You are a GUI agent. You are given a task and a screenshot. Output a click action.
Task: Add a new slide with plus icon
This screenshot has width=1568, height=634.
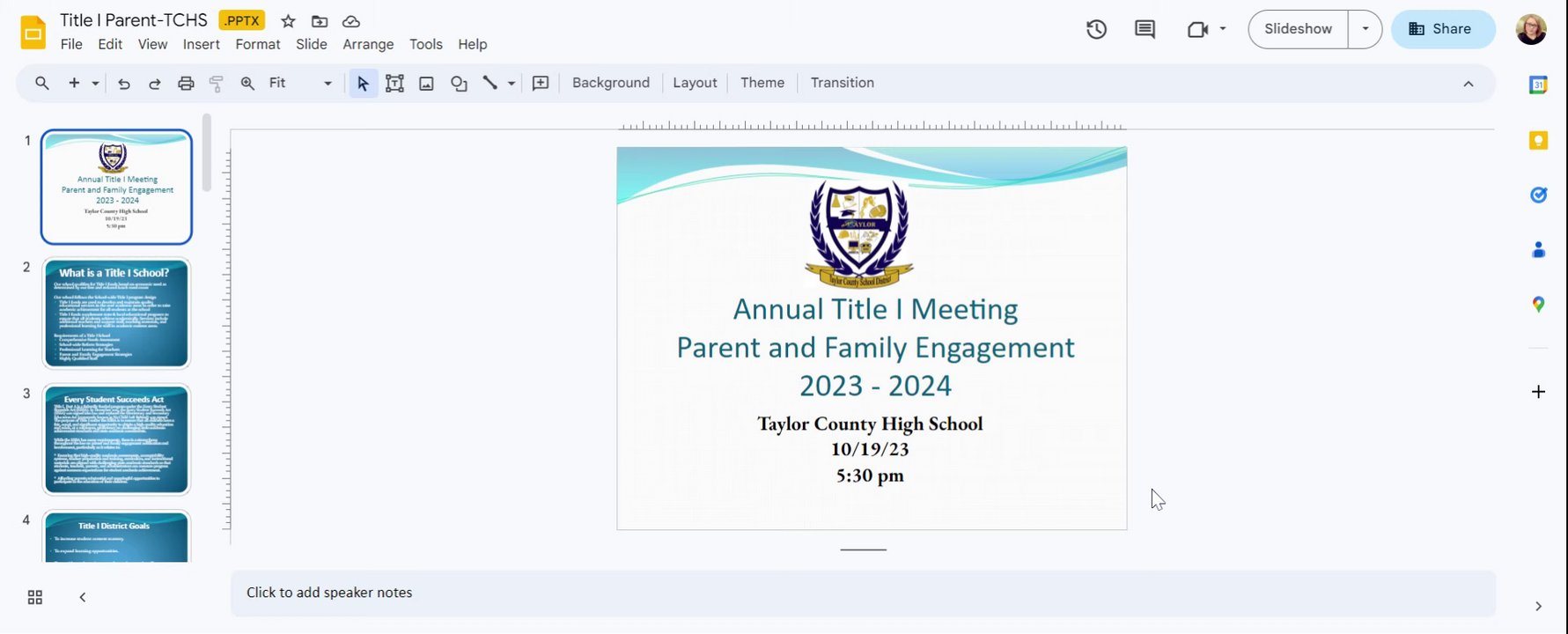pyautogui.click(x=74, y=83)
